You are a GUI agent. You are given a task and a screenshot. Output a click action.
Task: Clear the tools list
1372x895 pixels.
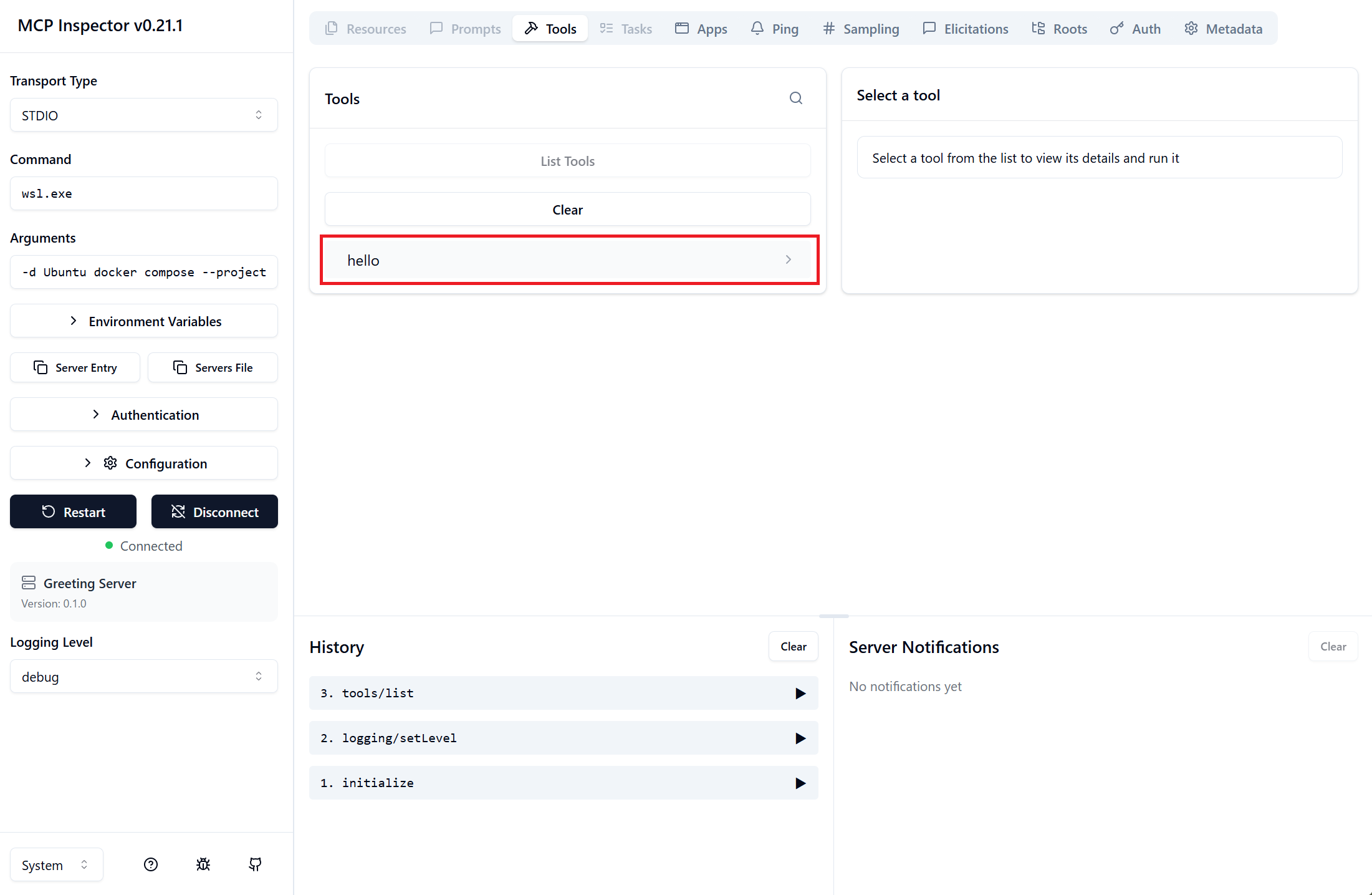pos(568,210)
